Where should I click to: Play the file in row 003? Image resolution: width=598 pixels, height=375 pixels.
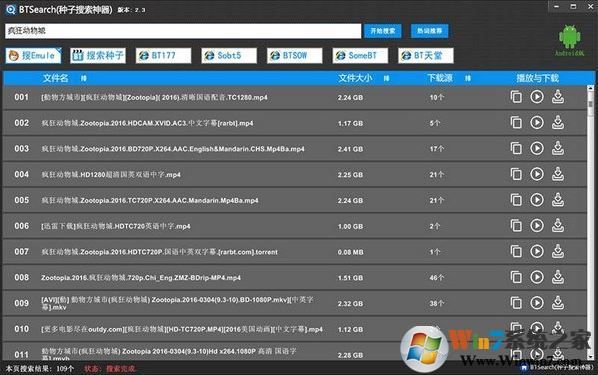(537, 148)
